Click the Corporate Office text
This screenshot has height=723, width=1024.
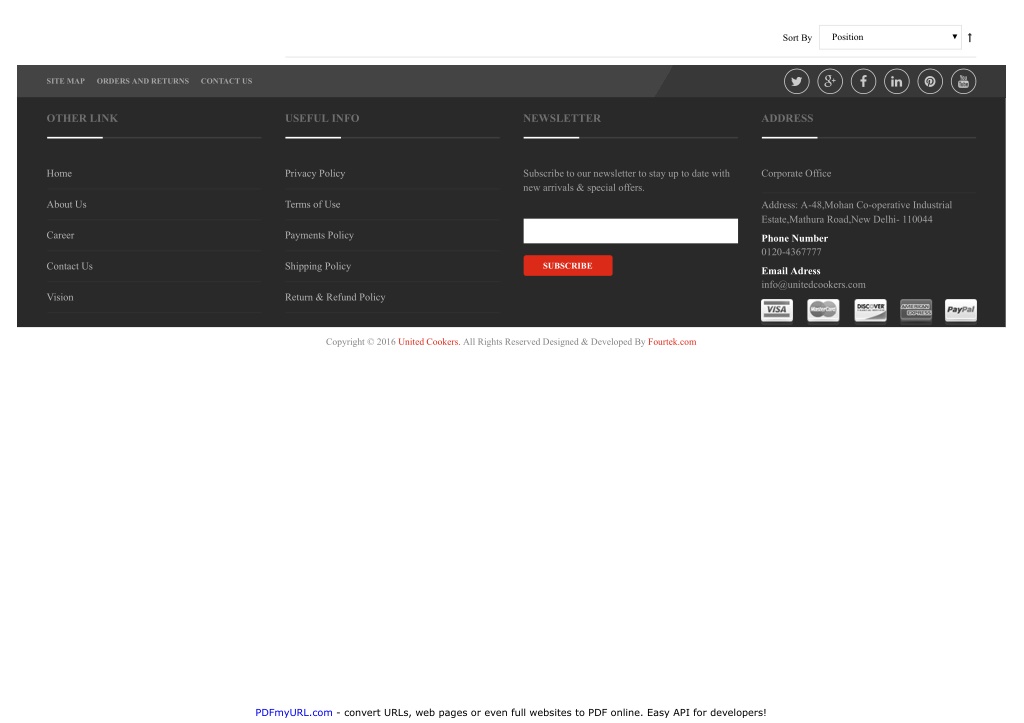coord(796,173)
